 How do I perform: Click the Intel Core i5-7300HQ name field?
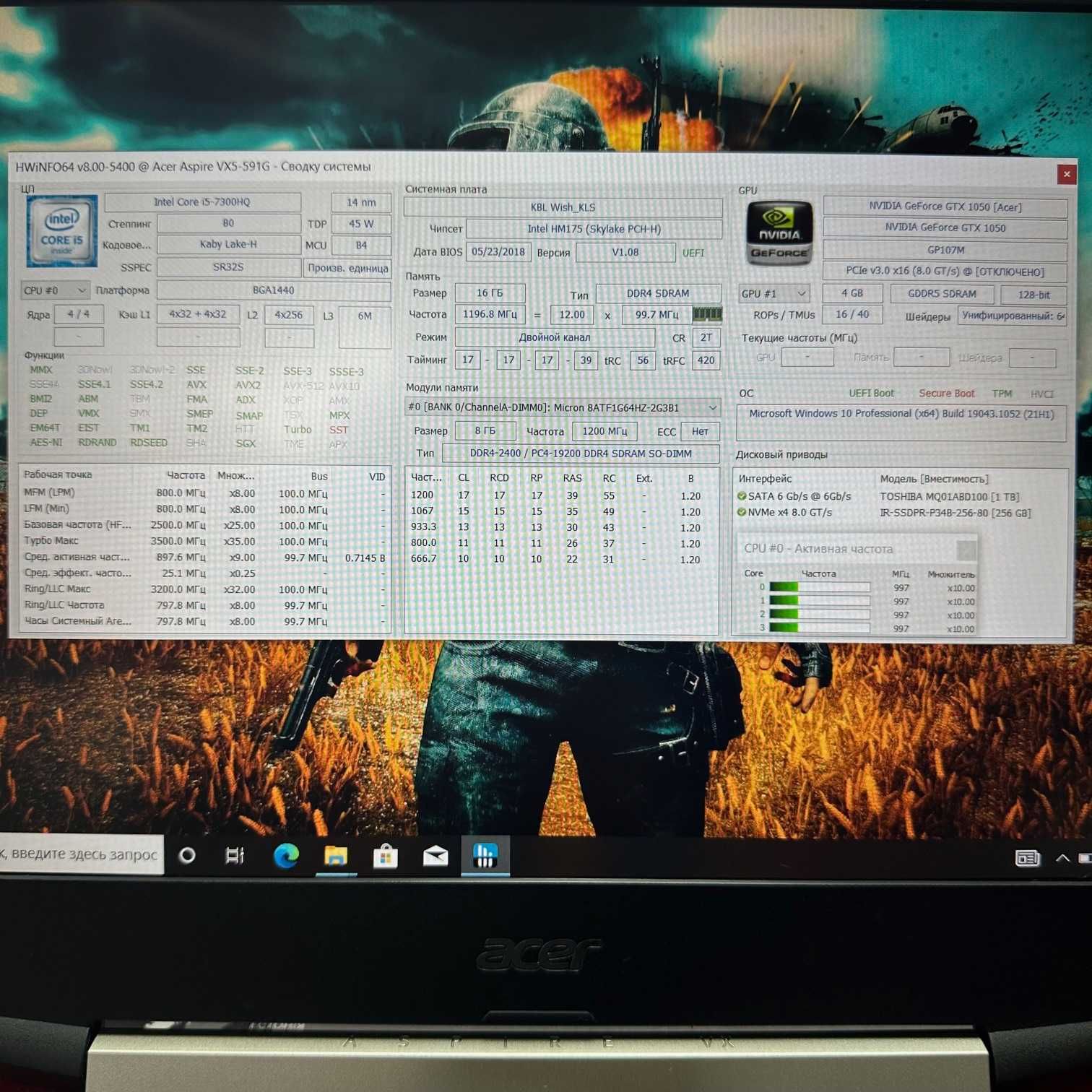[x=202, y=202]
